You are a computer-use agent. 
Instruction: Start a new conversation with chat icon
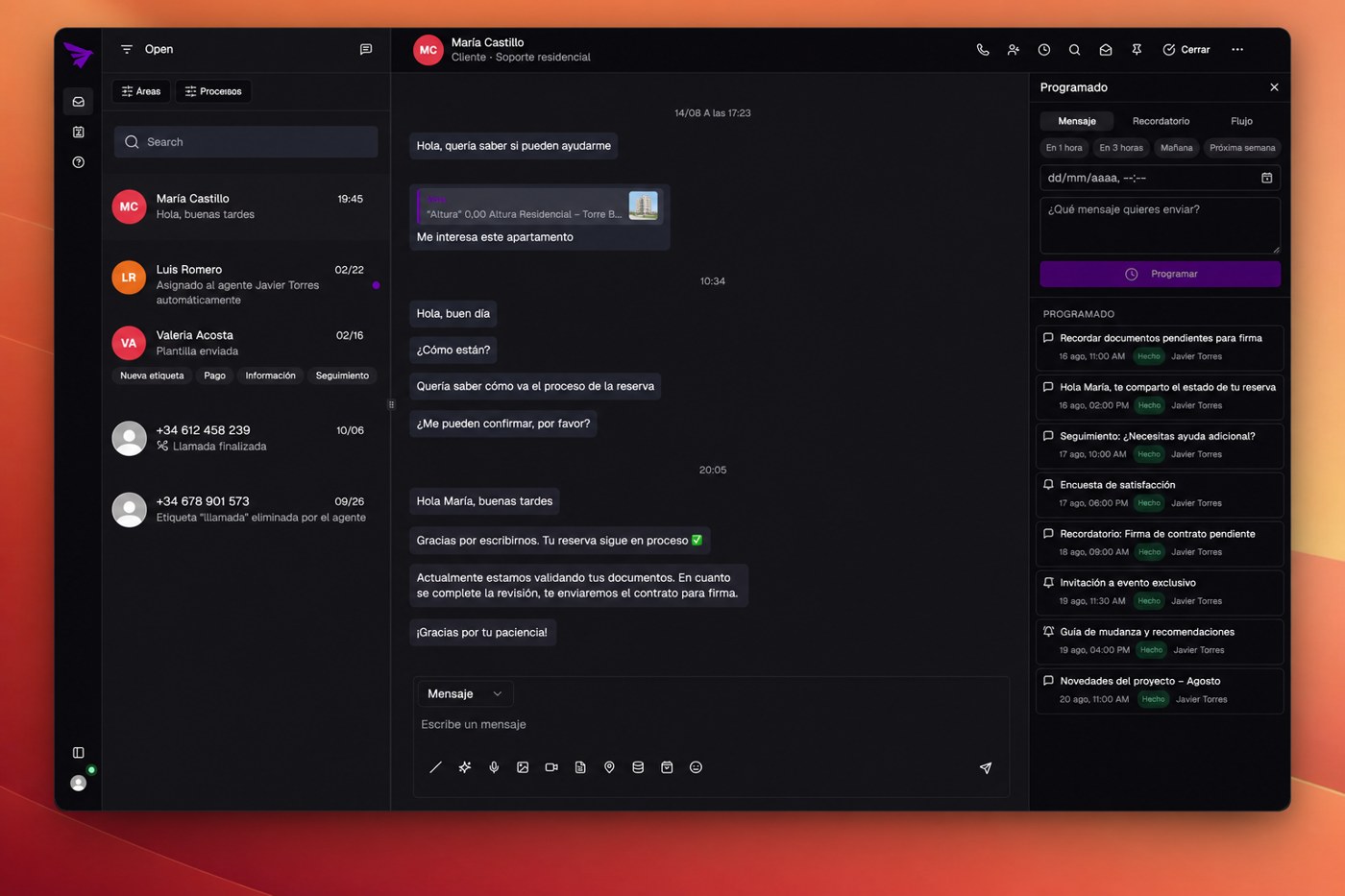click(x=366, y=49)
